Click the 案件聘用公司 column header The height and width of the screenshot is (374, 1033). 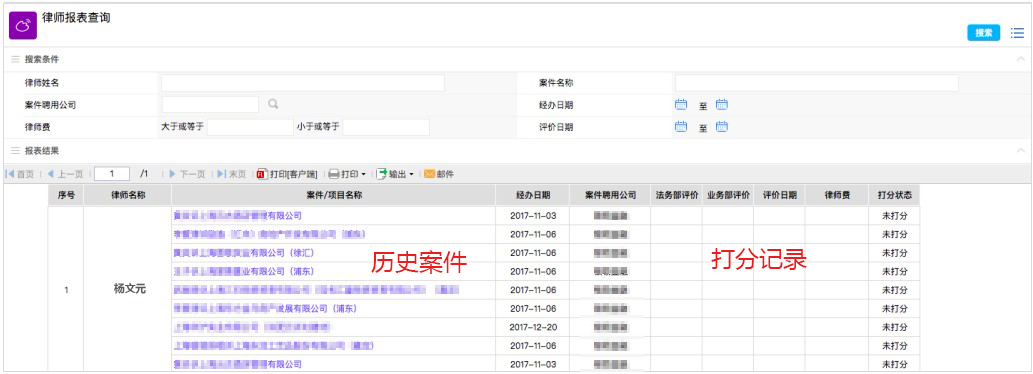tap(611, 196)
